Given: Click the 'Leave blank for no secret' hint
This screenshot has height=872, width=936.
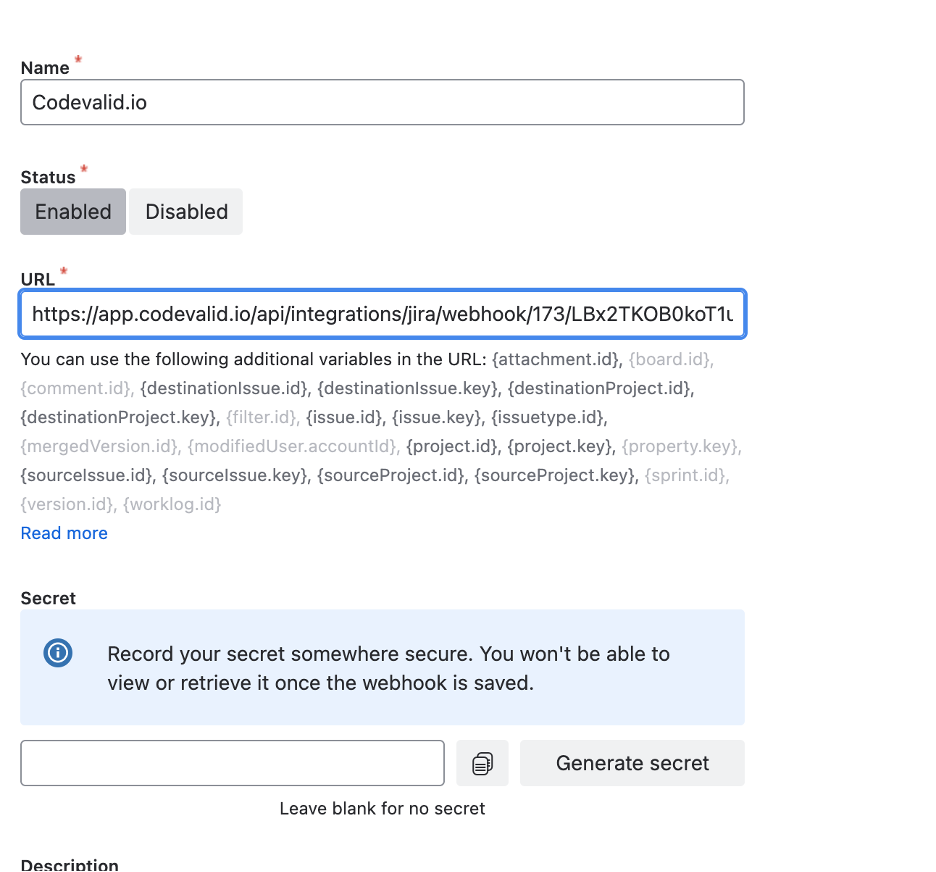Looking at the screenshot, I should tap(382, 809).
